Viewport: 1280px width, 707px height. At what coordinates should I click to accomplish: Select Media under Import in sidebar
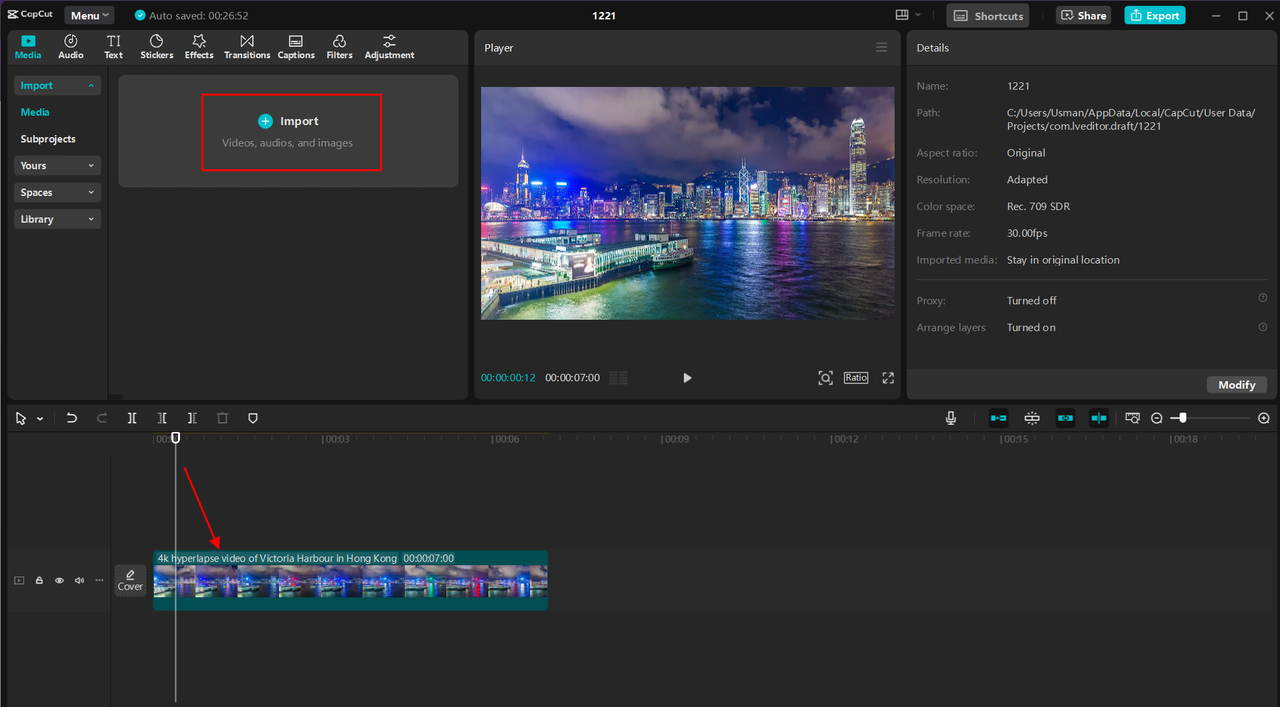35,112
